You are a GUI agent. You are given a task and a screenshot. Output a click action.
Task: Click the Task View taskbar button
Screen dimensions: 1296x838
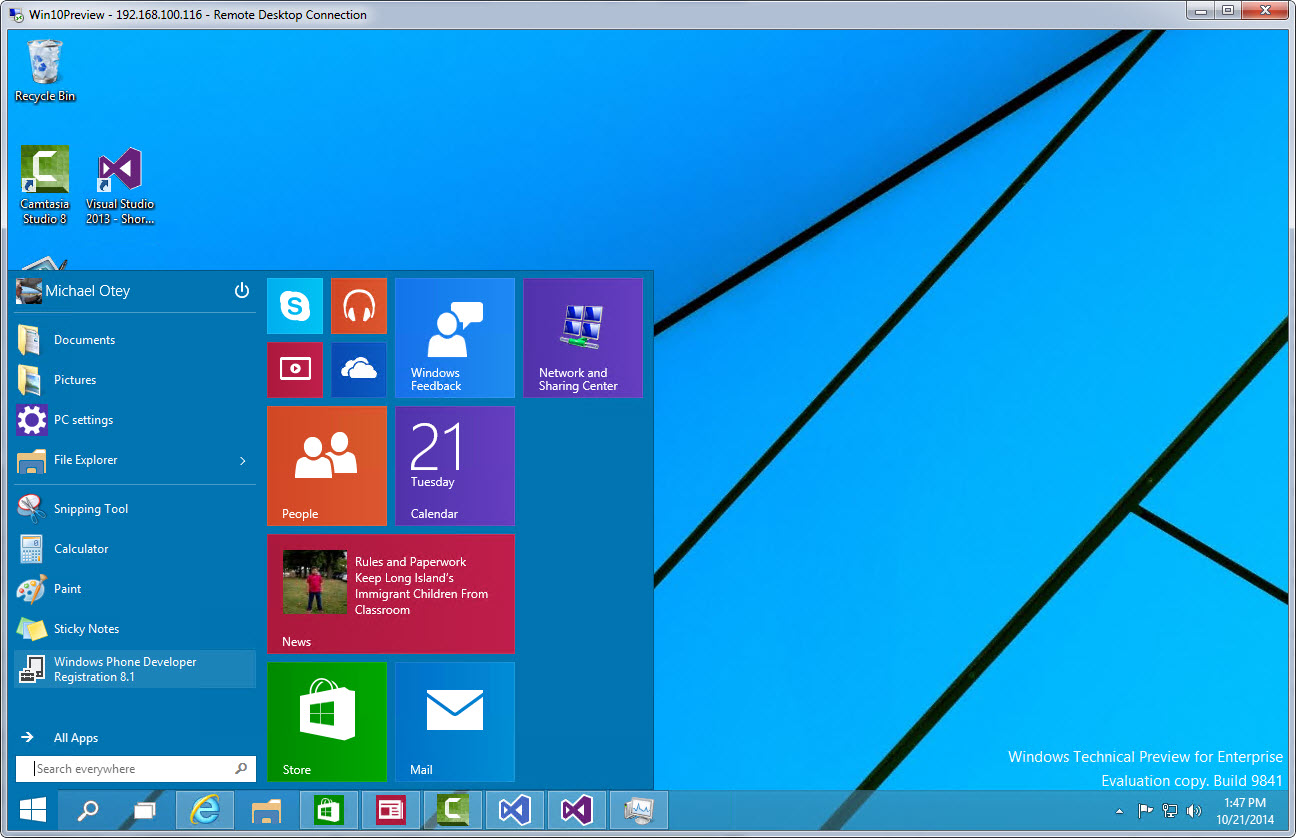click(x=146, y=810)
